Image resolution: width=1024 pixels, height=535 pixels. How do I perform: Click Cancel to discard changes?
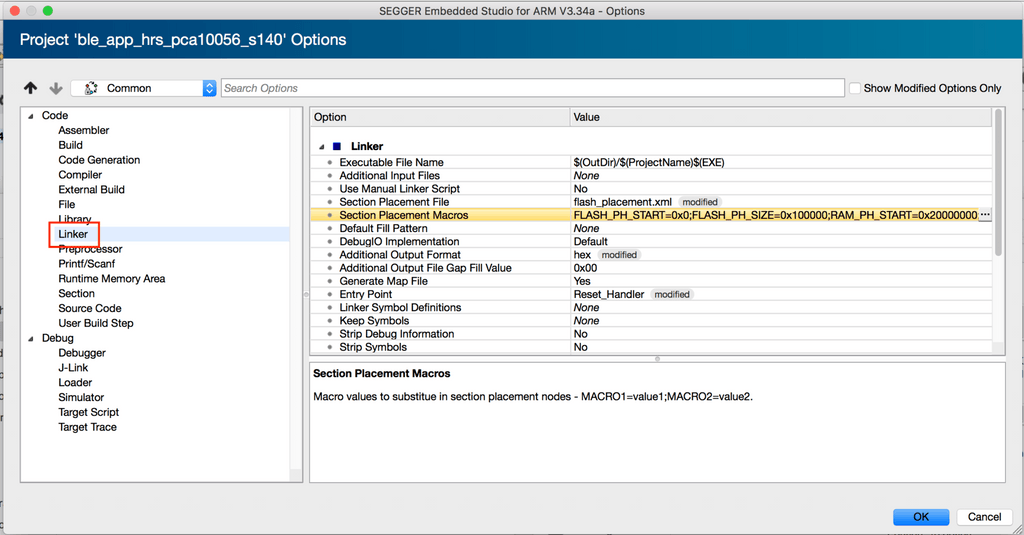point(984,517)
